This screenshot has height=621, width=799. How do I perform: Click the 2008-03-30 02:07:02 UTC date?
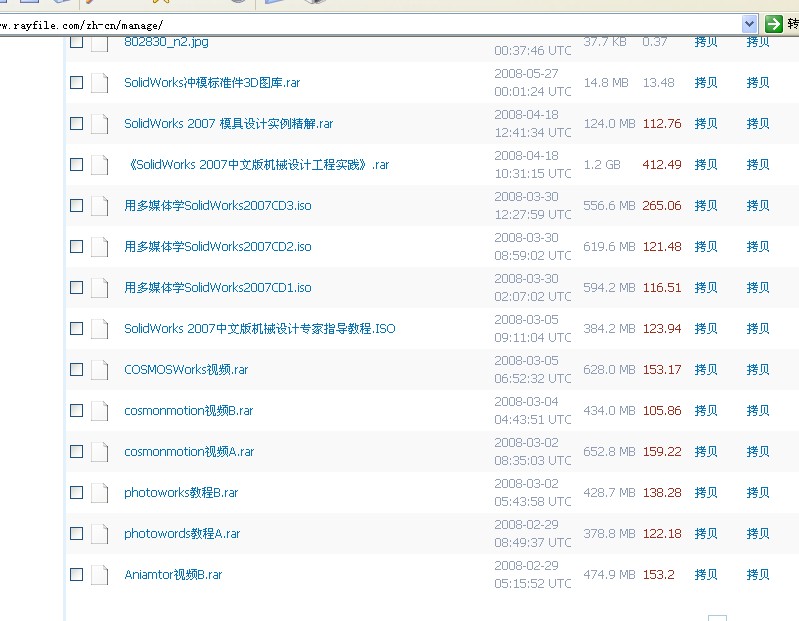[x=532, y=288]
